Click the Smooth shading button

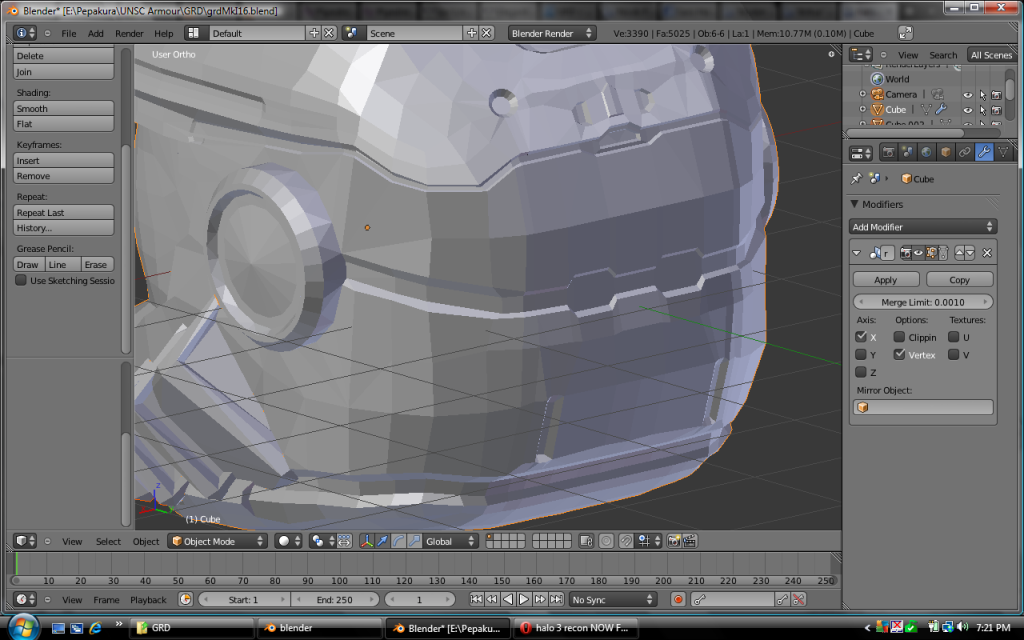pos(63,108)
